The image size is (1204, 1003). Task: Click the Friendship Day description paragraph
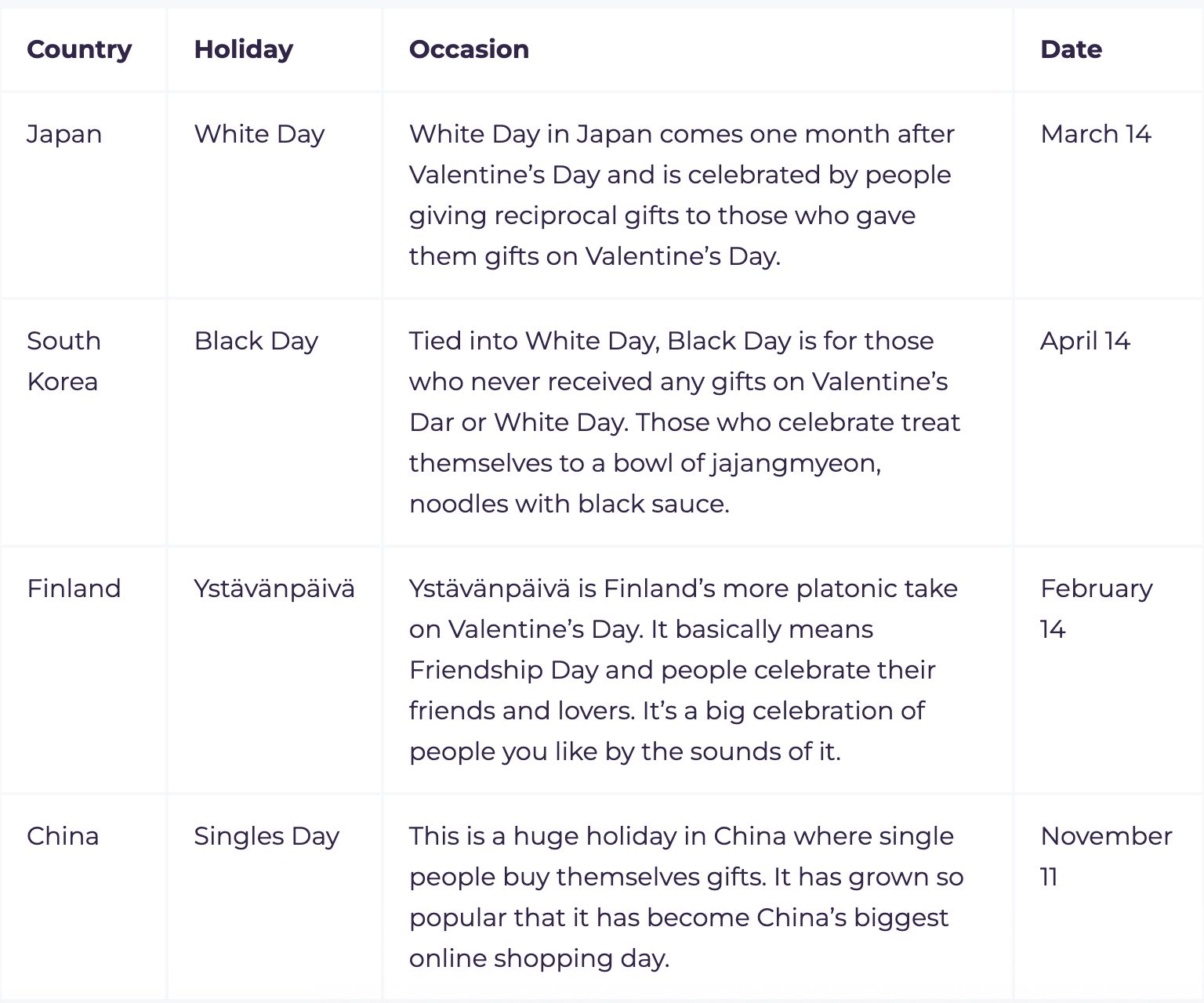[x=684, y=670]
